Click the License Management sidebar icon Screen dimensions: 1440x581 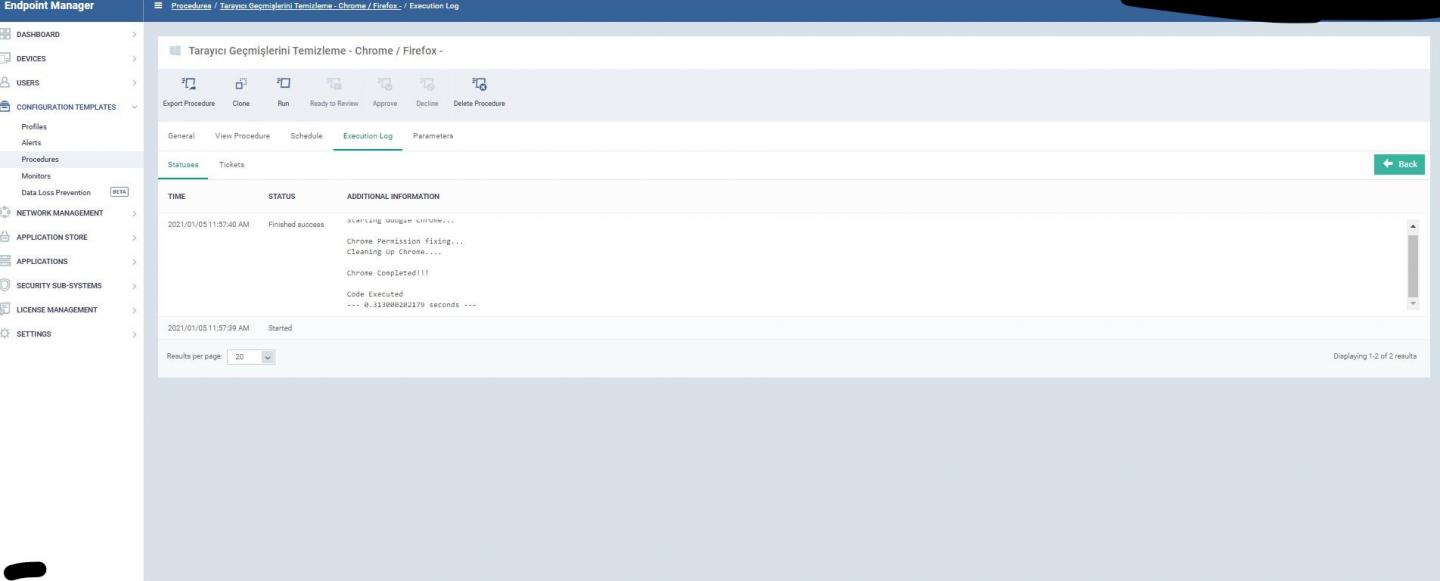(6, 310)
